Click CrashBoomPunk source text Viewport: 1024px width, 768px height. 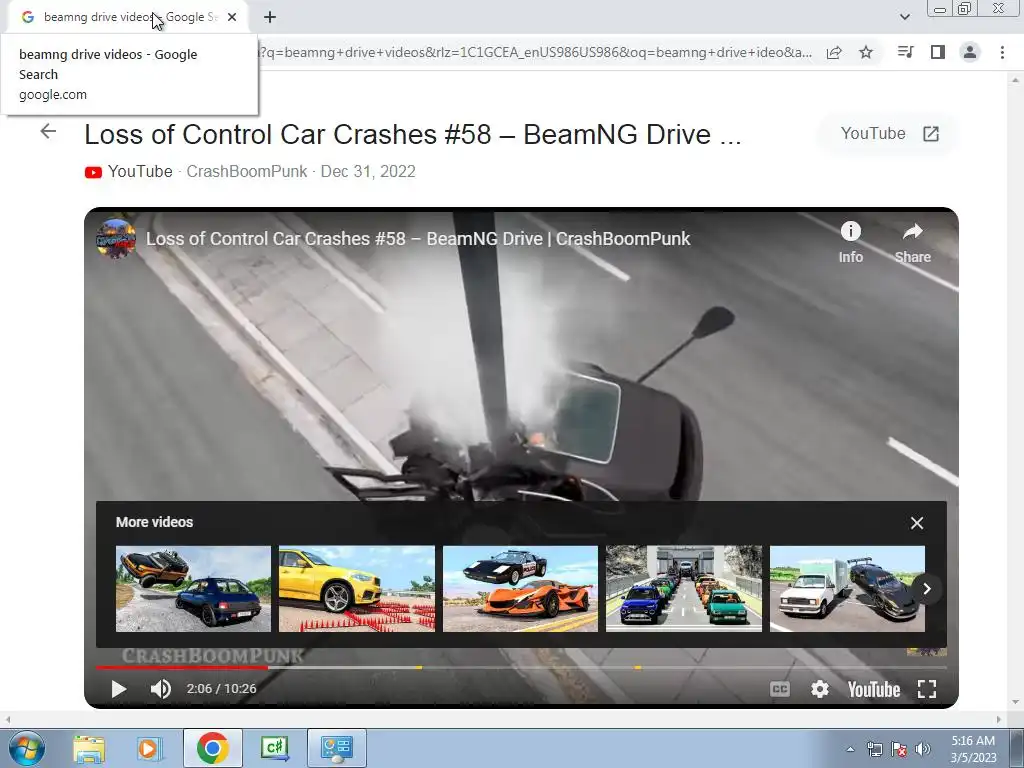tap(247, 171)
